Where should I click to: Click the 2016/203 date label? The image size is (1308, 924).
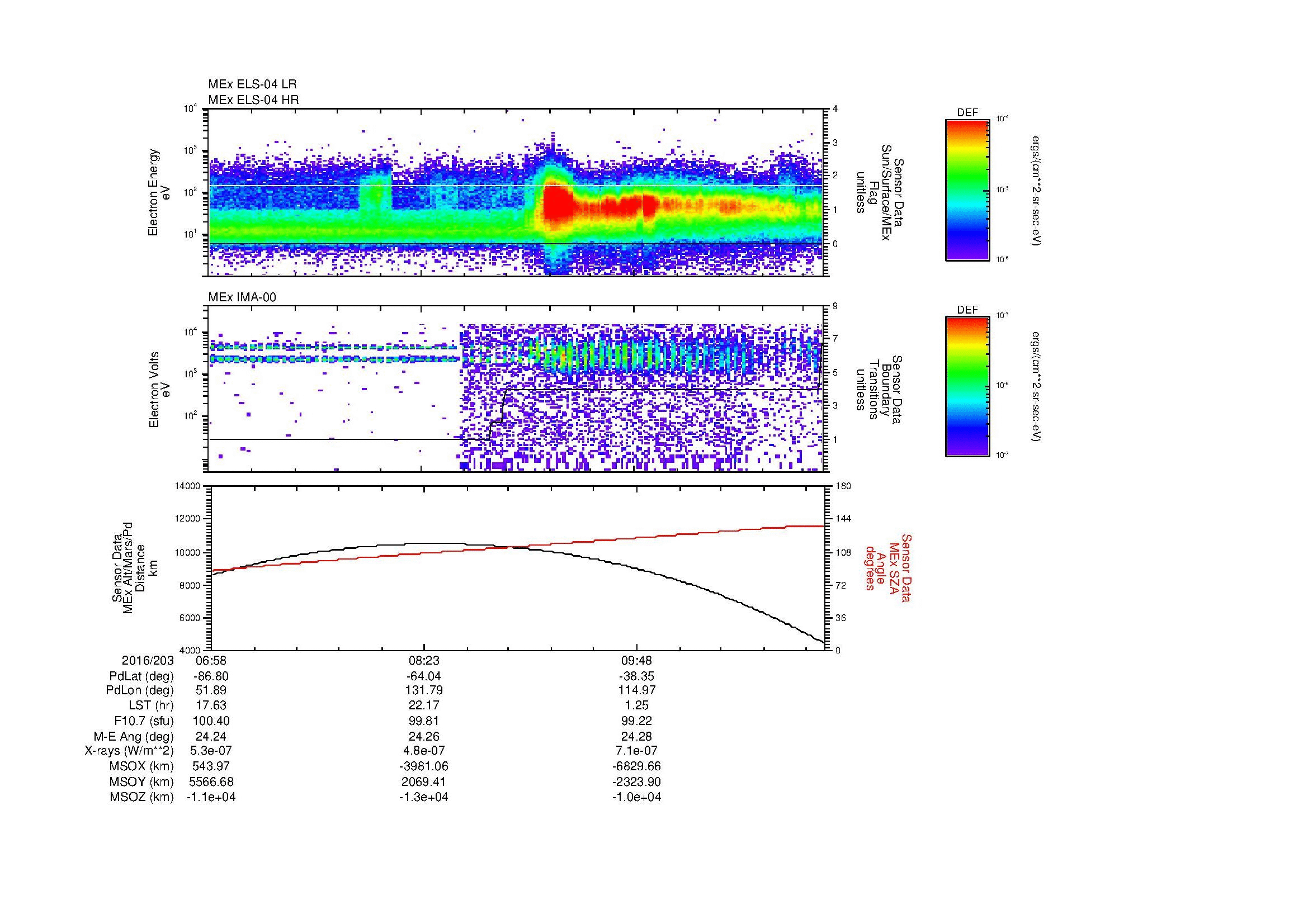148,660
